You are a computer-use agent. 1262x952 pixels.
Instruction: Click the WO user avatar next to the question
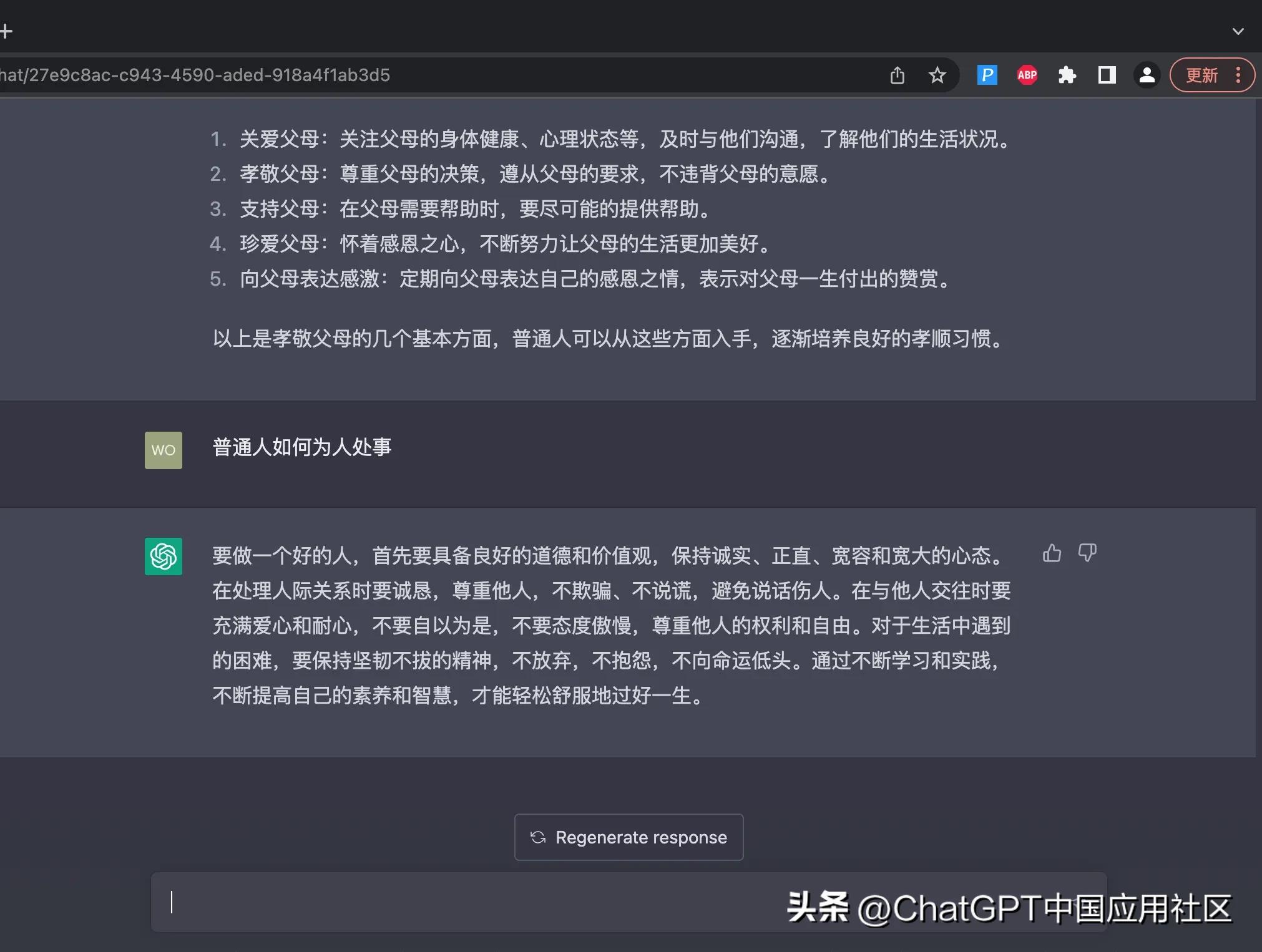163,450
